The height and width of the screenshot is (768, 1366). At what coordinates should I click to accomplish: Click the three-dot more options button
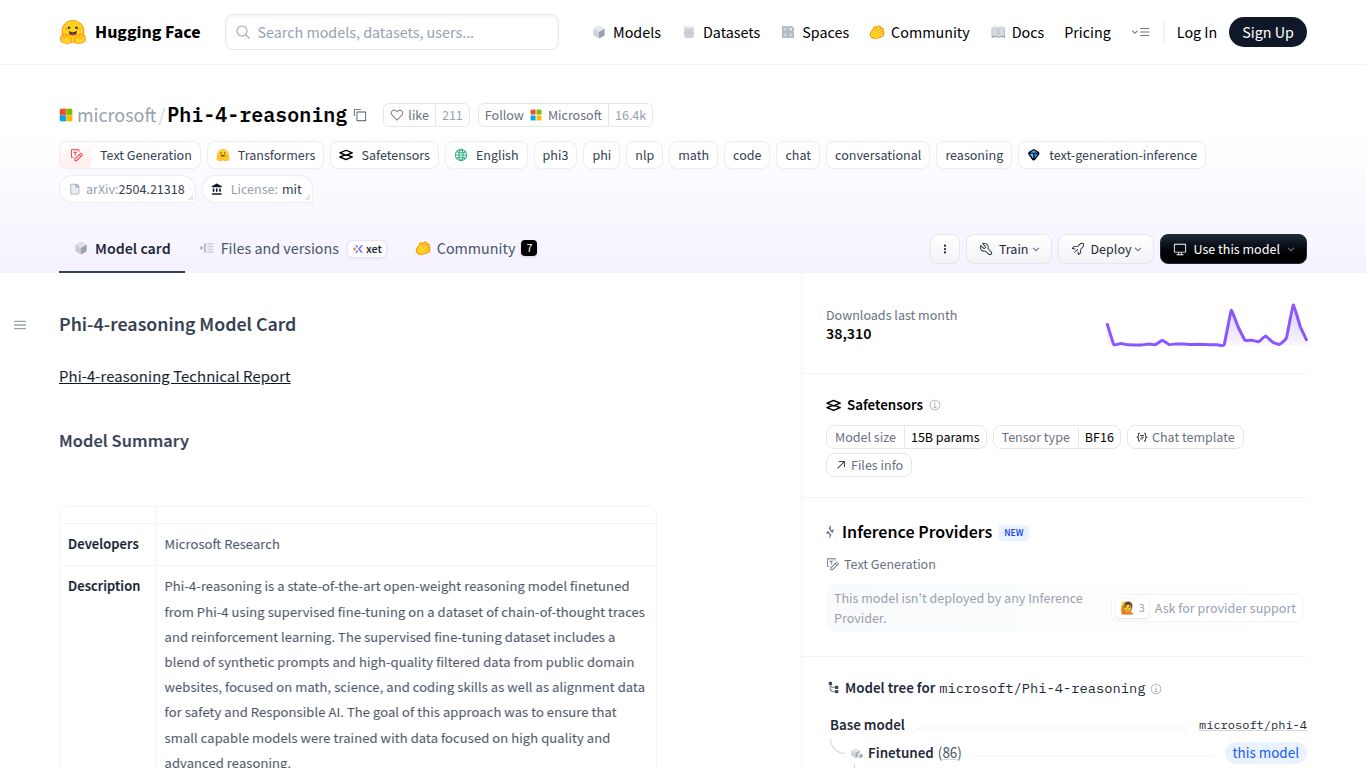point(944,249)
